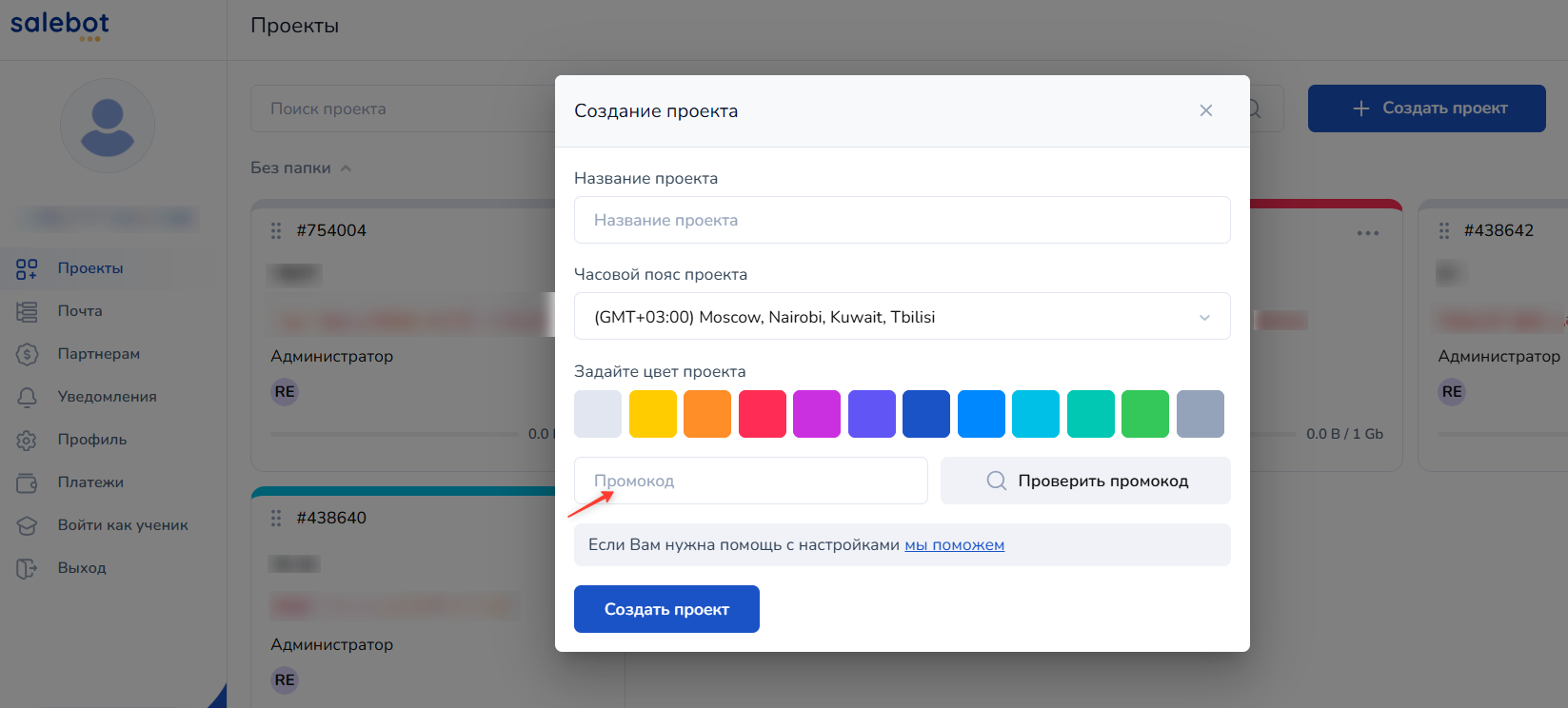Go to Платежи in sidebar
This screenshot has height=708, width=1568.
tap(90, 482)
